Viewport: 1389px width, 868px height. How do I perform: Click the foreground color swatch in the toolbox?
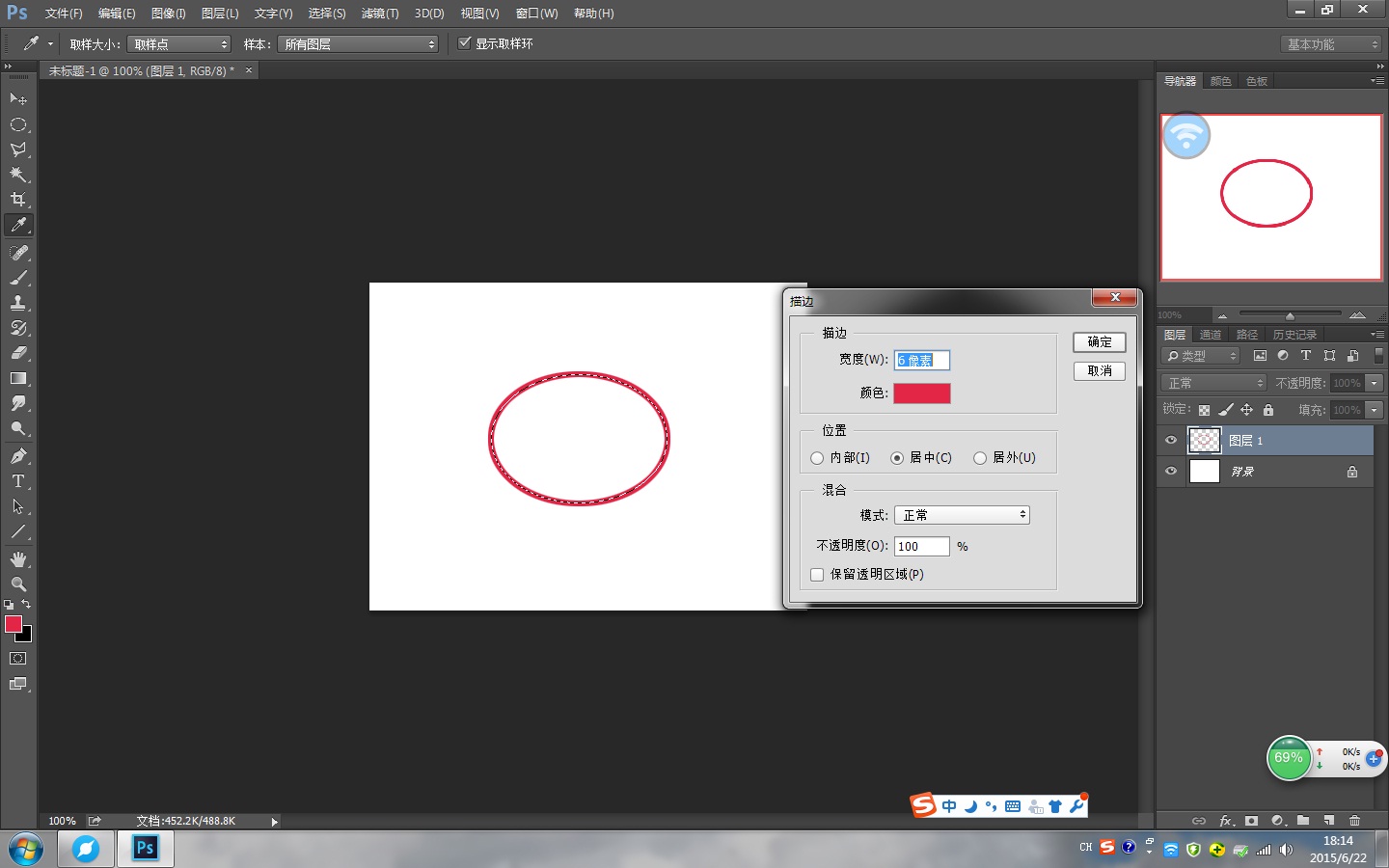coord(14,624)
